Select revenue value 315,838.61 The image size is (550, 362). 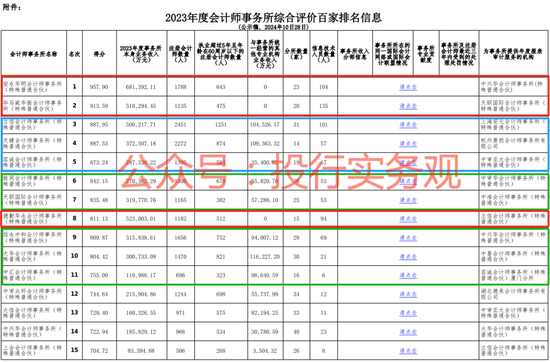coord(141,238)
